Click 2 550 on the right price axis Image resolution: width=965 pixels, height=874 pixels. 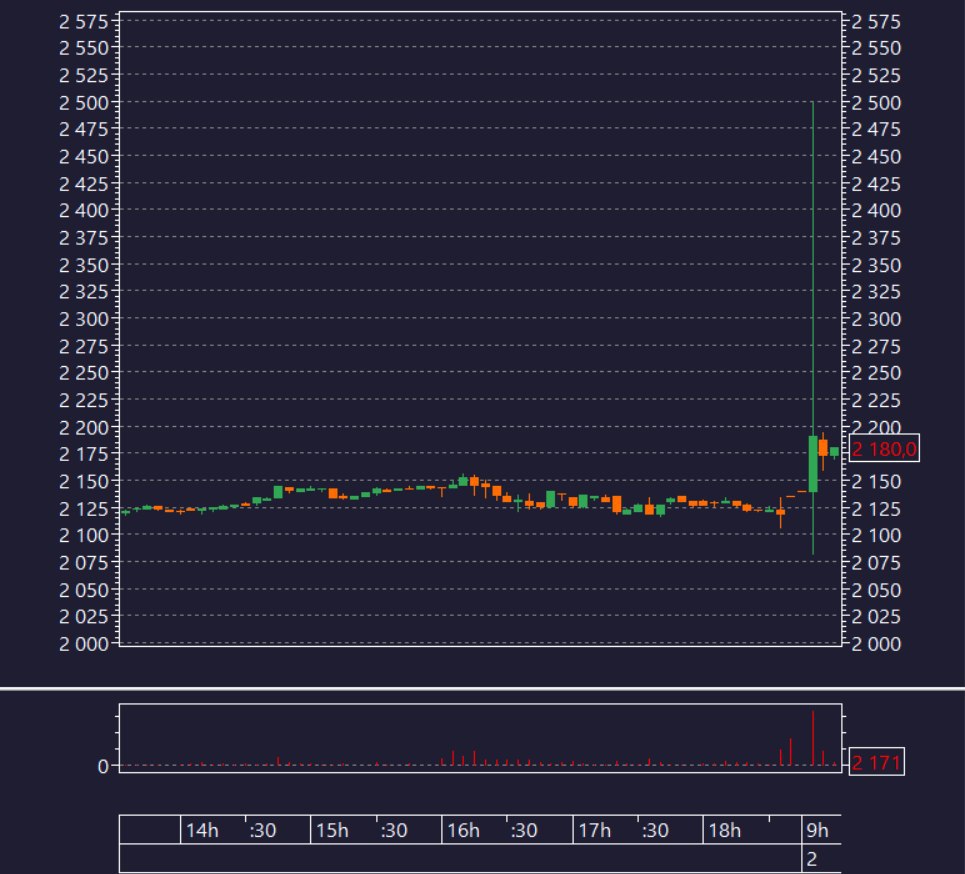tap(876, 48)
